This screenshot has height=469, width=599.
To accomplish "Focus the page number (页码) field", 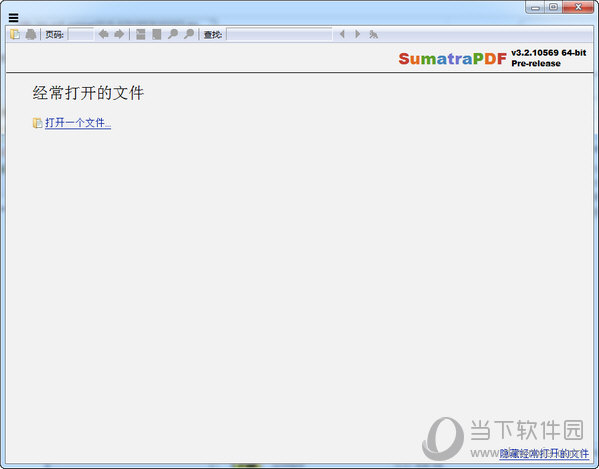I will click(81, 34).
